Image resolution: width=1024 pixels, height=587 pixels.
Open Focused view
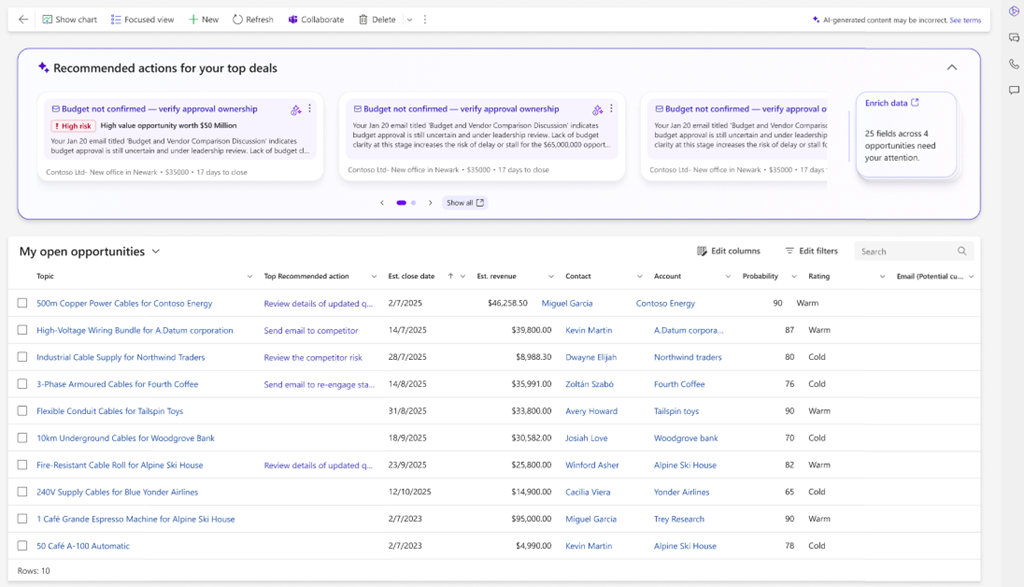142,20
